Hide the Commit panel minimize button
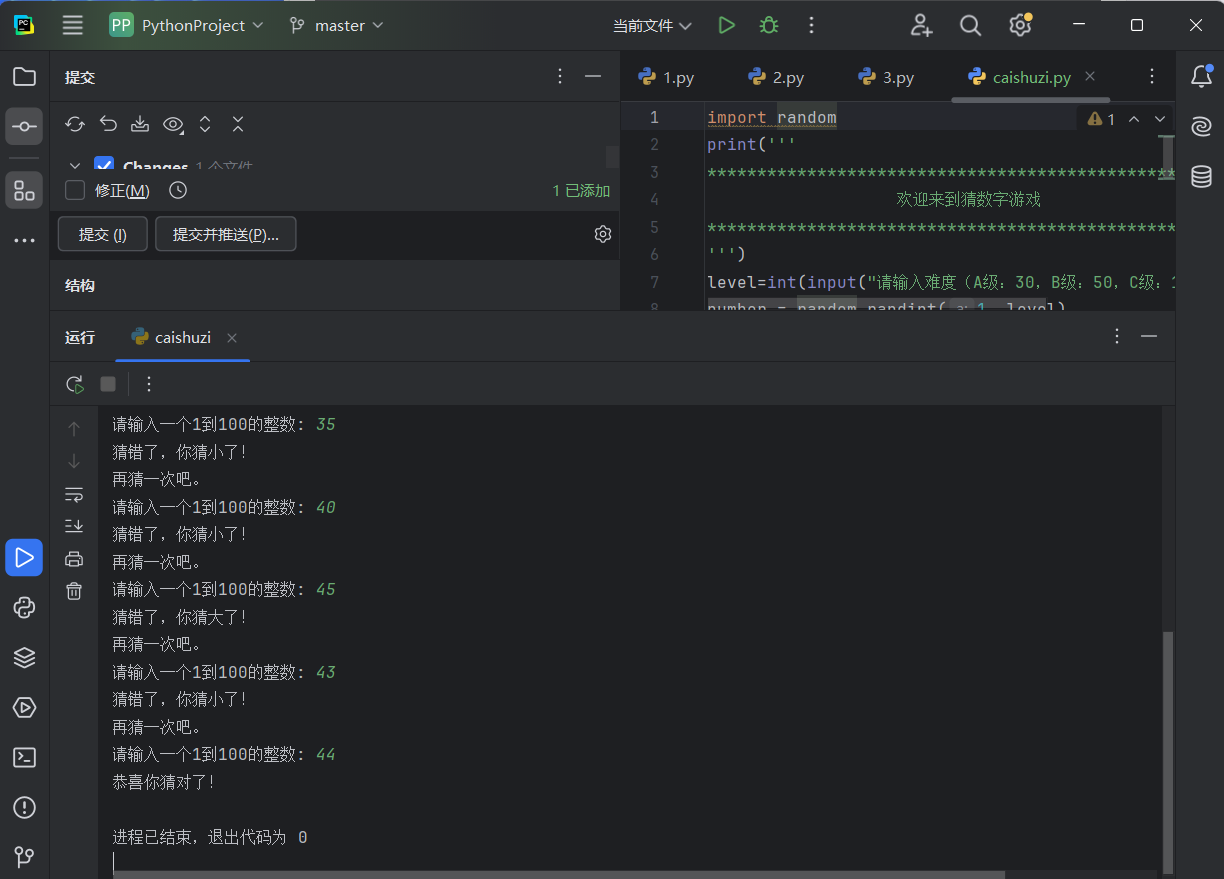This screenshot has height=879, width=1224. click(x=593, y=76)
